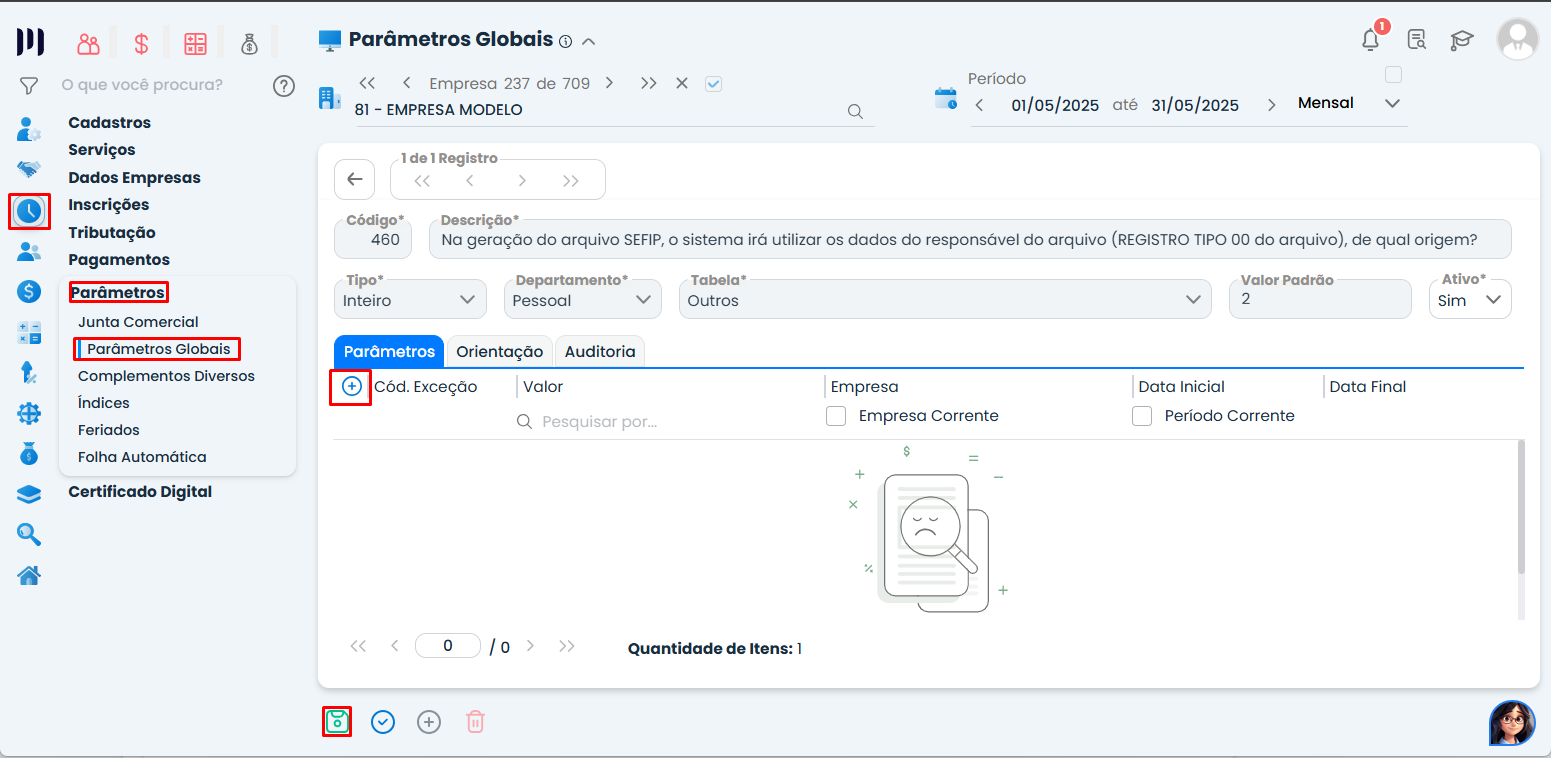Open Certificado Digital menu section
The width and height of the screenshot is (1551, 758).
point(140,492)
